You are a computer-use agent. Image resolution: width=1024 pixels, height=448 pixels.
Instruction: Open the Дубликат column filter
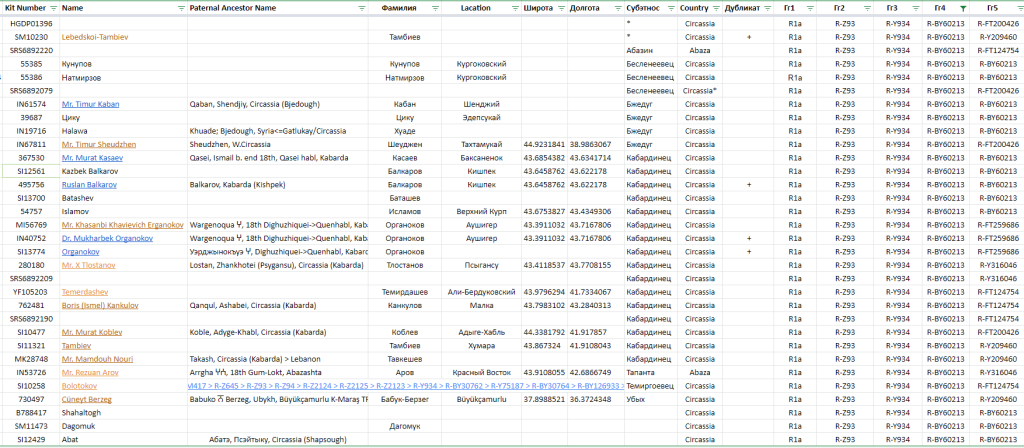coord(767,8)
